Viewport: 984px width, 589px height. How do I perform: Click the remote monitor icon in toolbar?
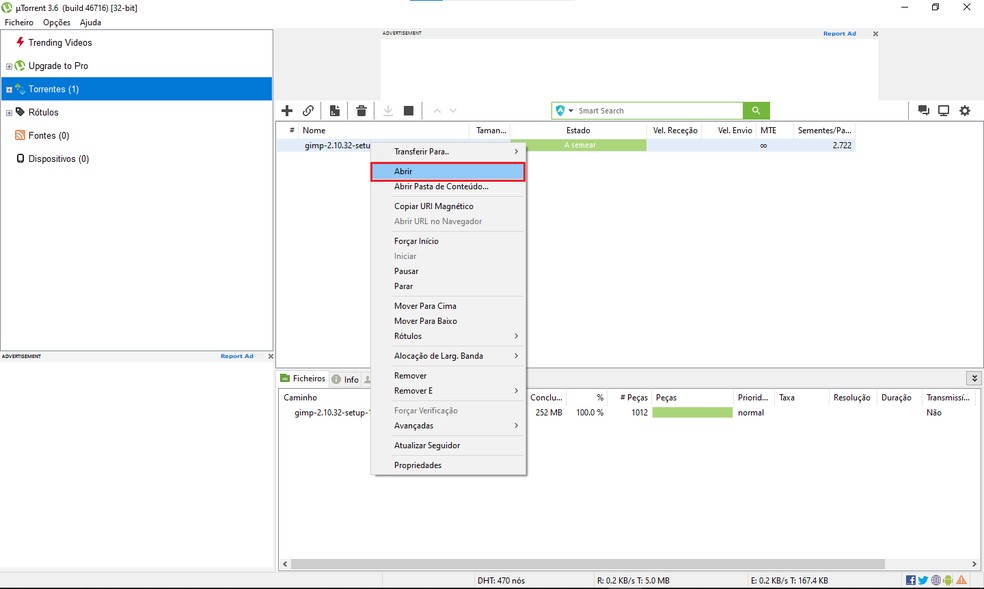pos(943,110)
